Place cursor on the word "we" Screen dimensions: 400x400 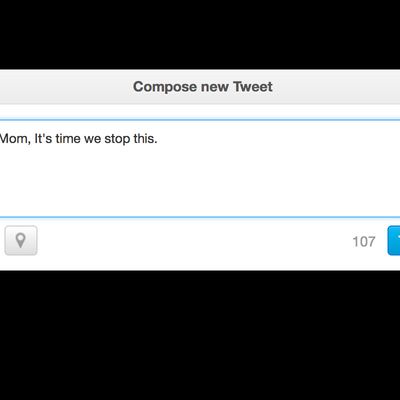click(x=93, y=139)
